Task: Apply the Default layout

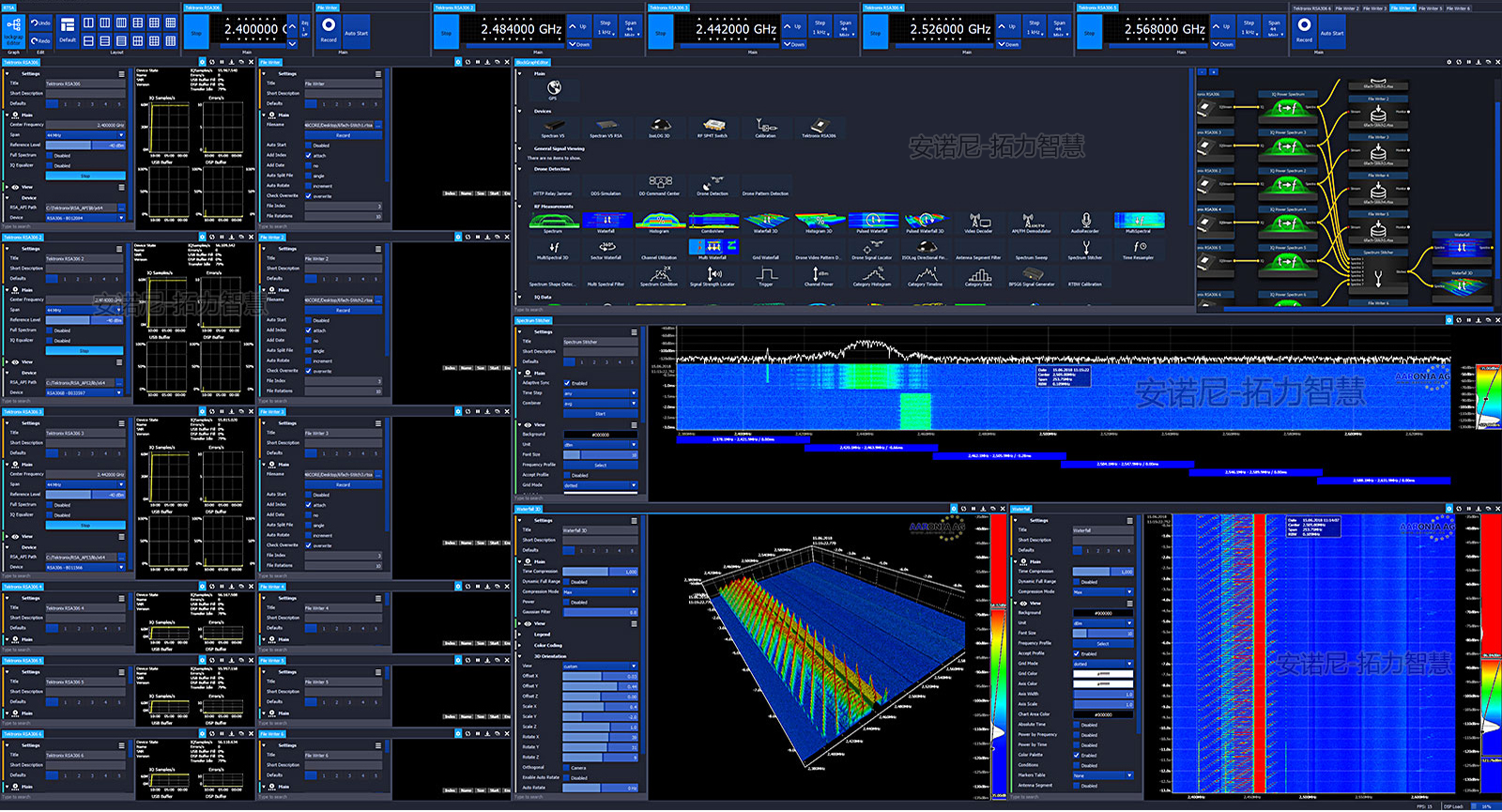Action: click(x=68, y=30)
